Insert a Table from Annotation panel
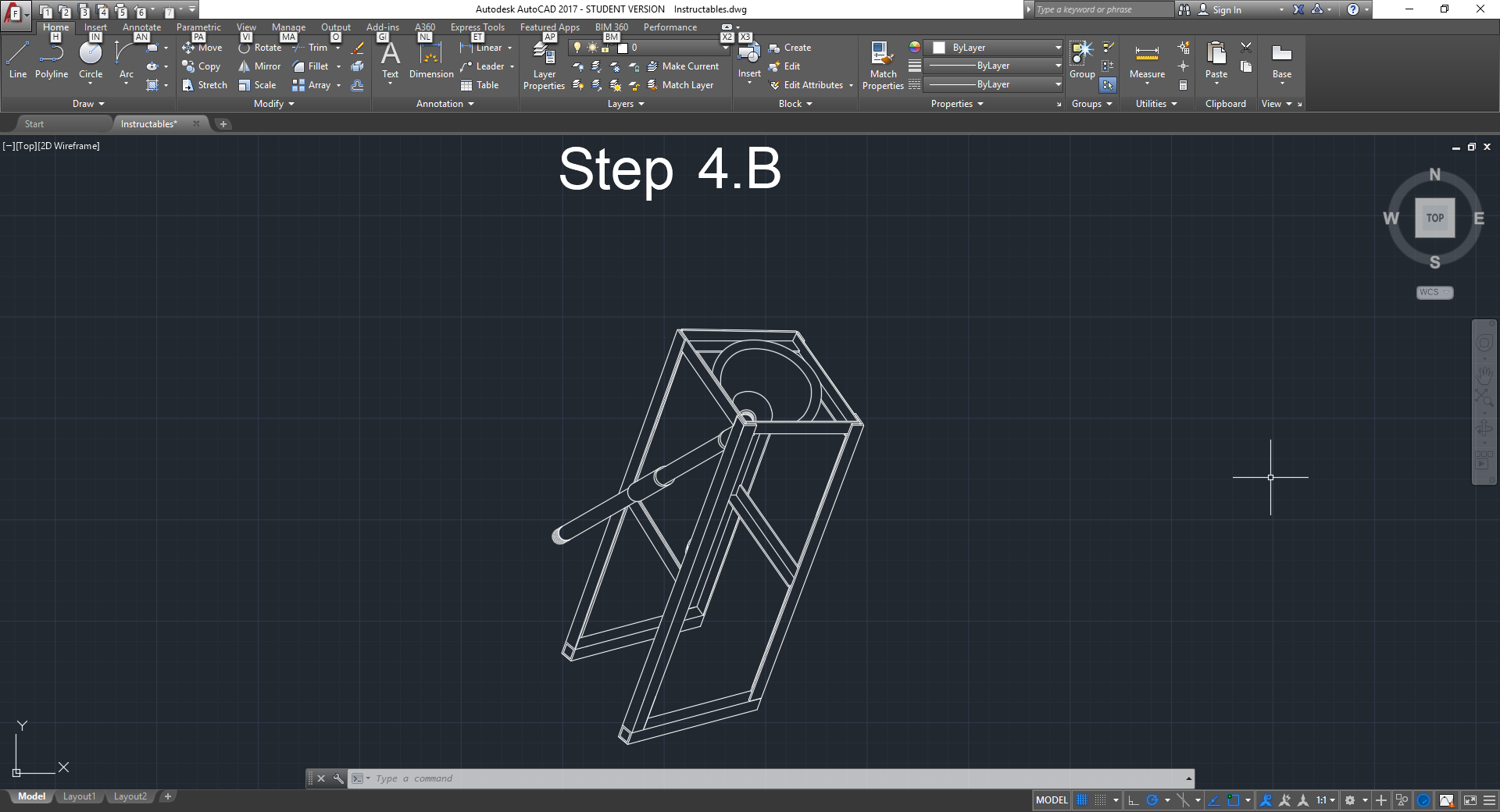The height and width of the screenshot is (812, 1500). point(480,85)
